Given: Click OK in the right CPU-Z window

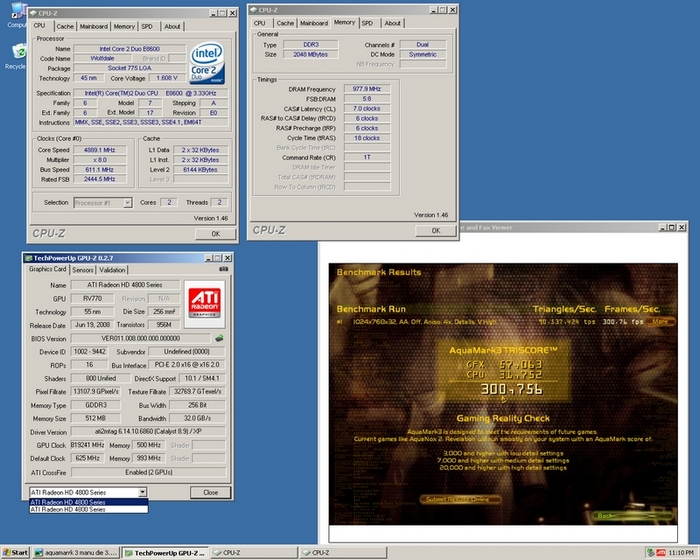Looking at the screenshot, I should (x=436, y=230).
